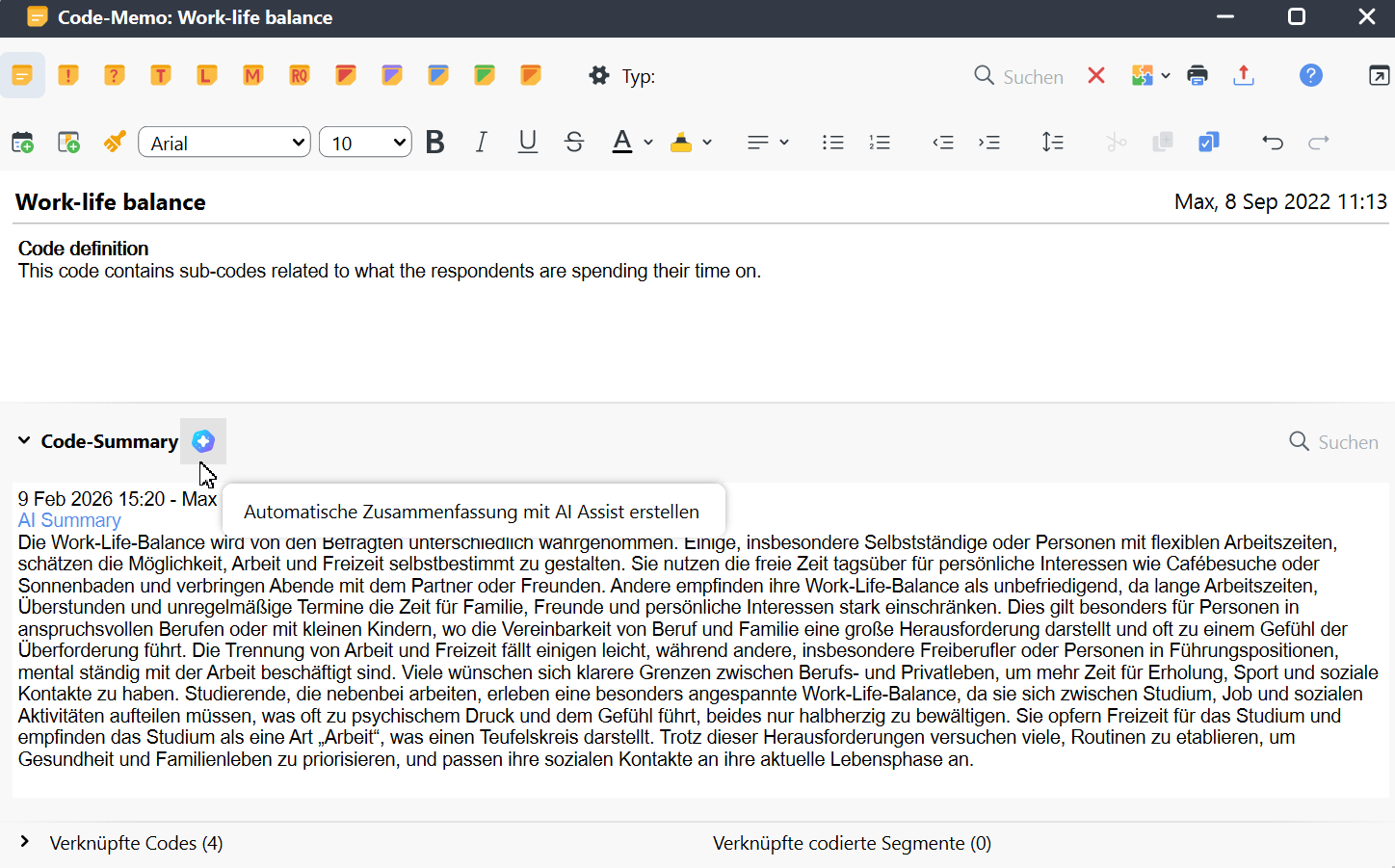Toggle strikethrough formatting
The width and height of the screenshot is (1395, 868).
pyautogui.click(x=574, y=142)
